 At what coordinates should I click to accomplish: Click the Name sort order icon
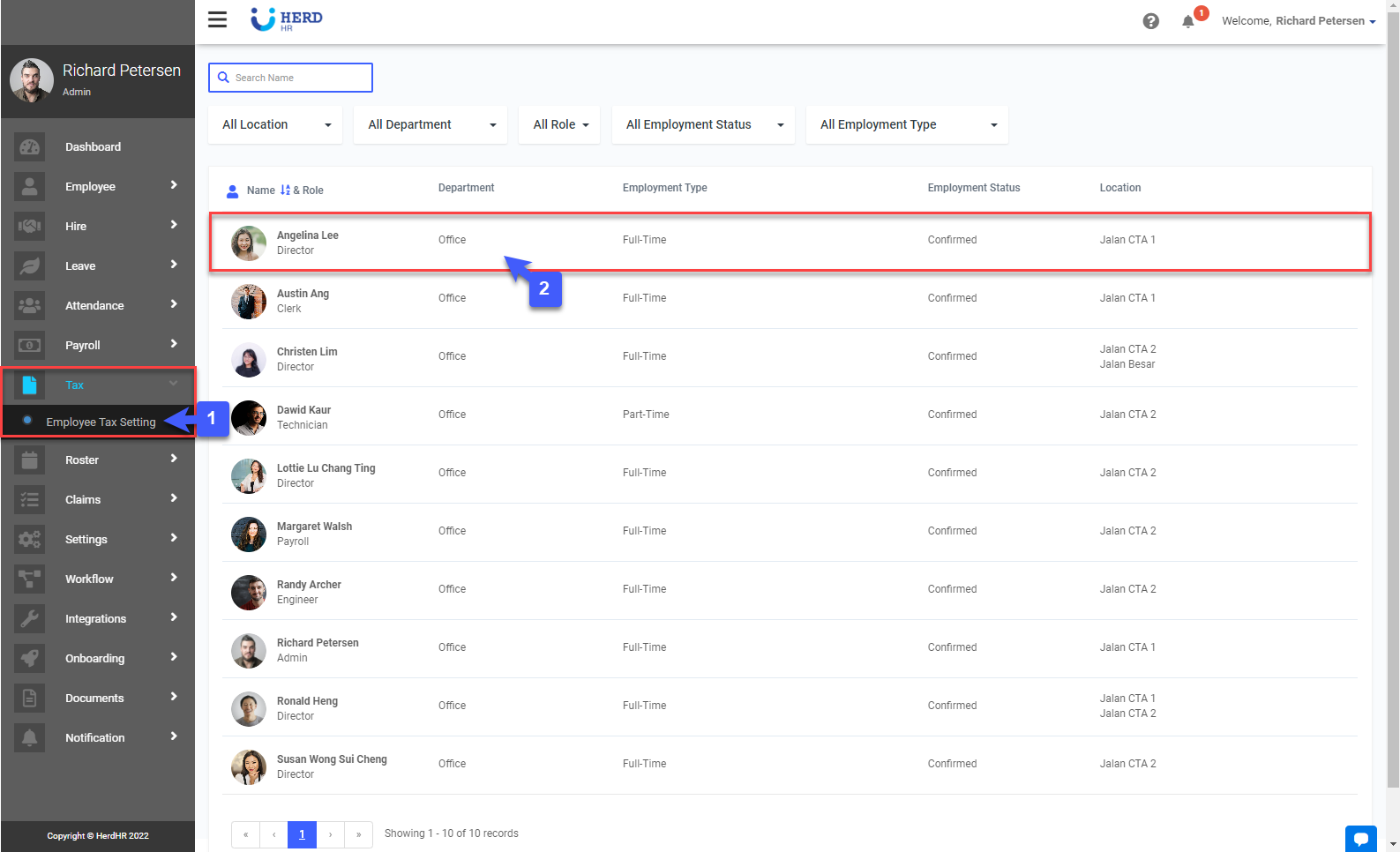click(285, 191)
